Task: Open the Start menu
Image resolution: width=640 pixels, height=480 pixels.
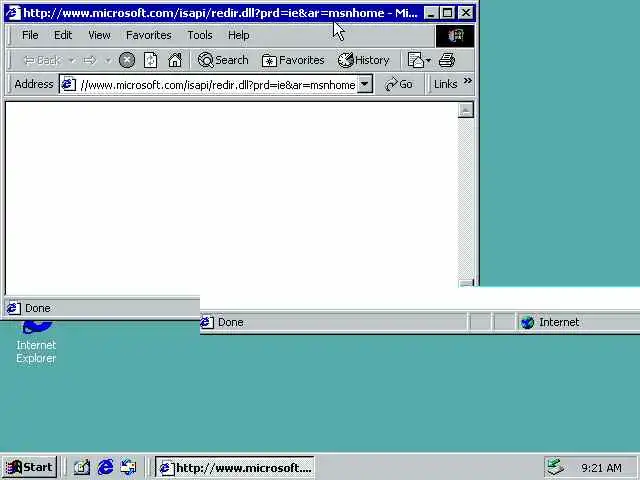Action: point(29,467)
